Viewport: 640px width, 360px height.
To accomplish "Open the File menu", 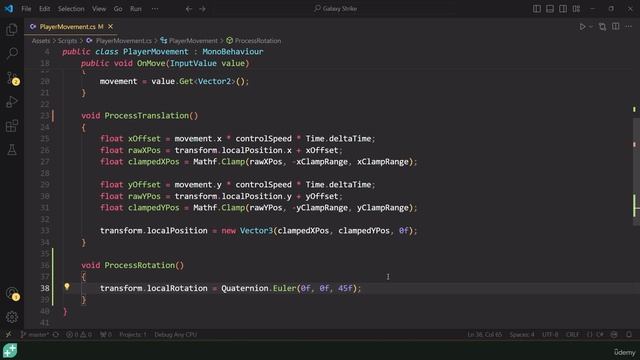I will click(26, 9).
